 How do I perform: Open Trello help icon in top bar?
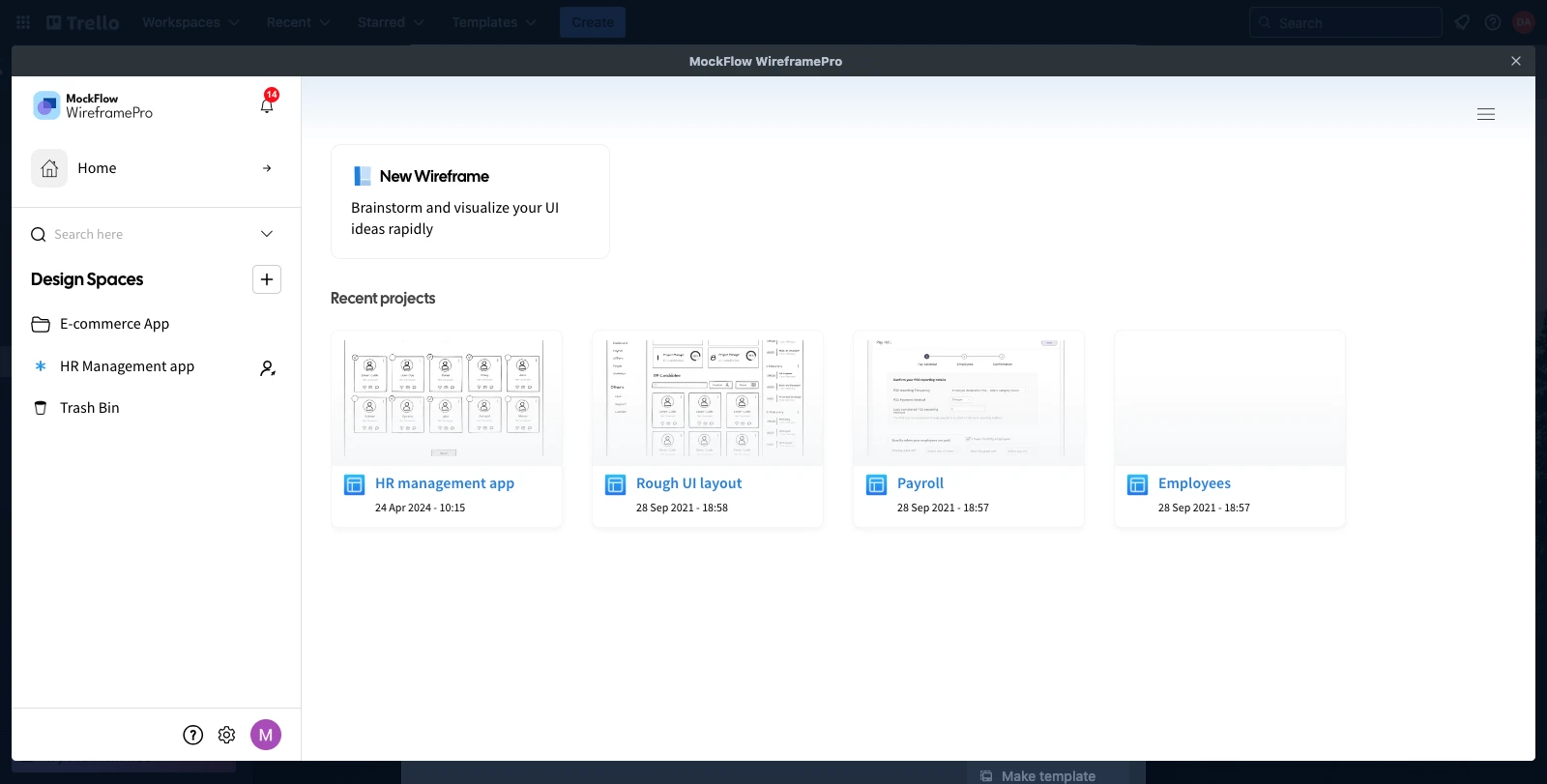click(1493, 22)
